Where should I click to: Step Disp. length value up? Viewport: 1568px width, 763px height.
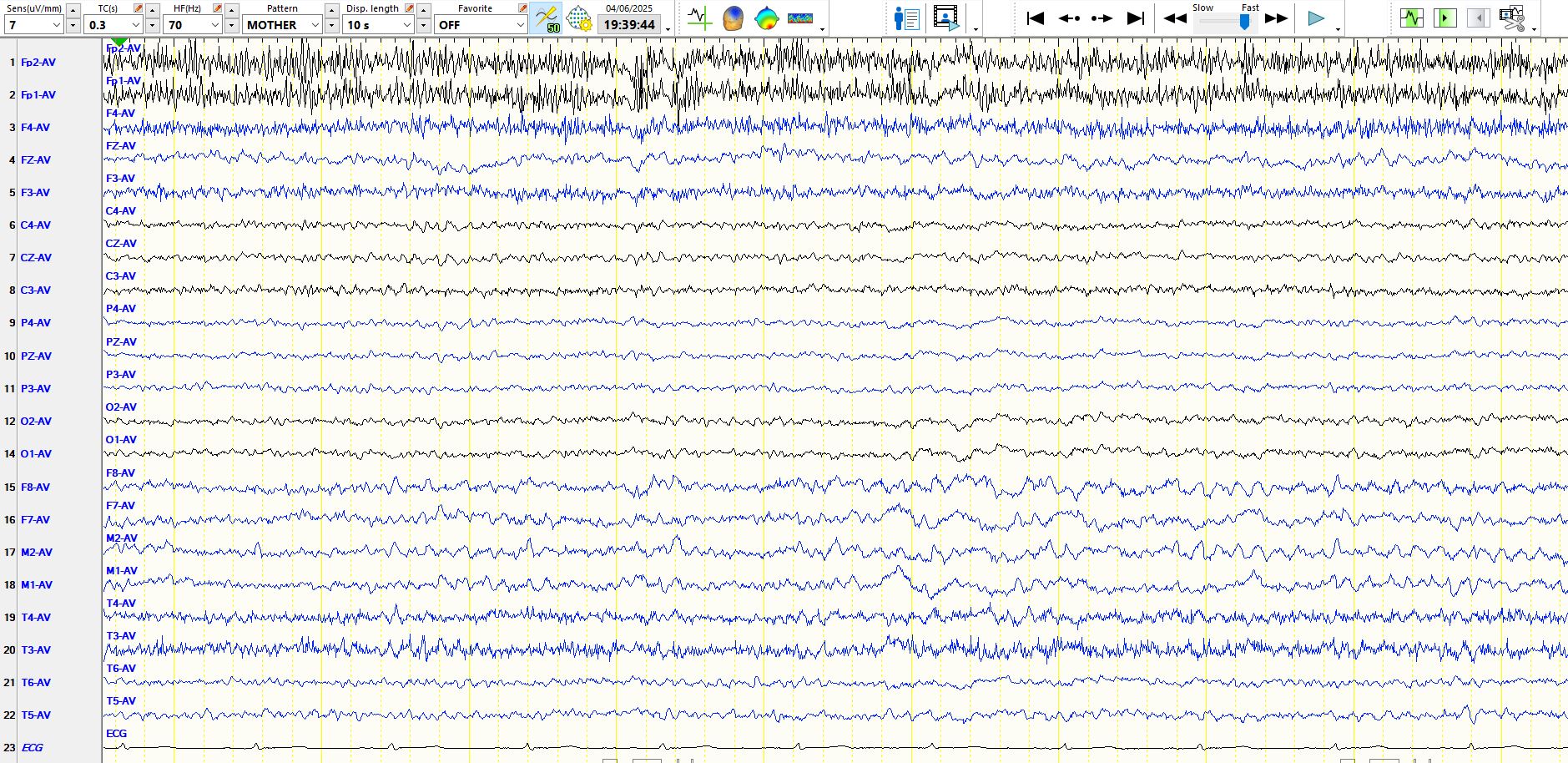(423, 10)
